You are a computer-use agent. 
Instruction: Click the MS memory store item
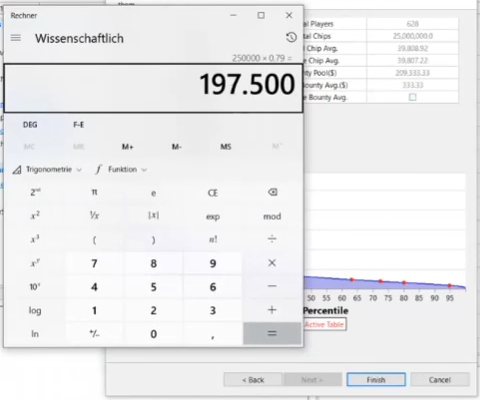tap(226, 147)
